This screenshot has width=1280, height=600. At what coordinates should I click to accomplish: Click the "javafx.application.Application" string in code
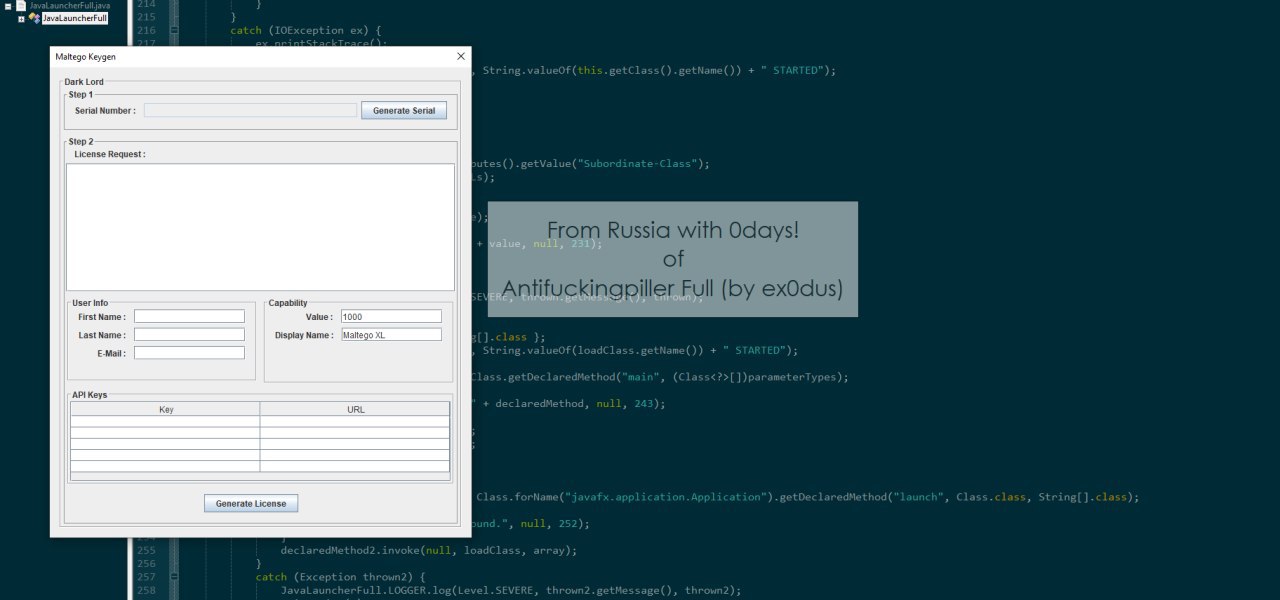665,497
